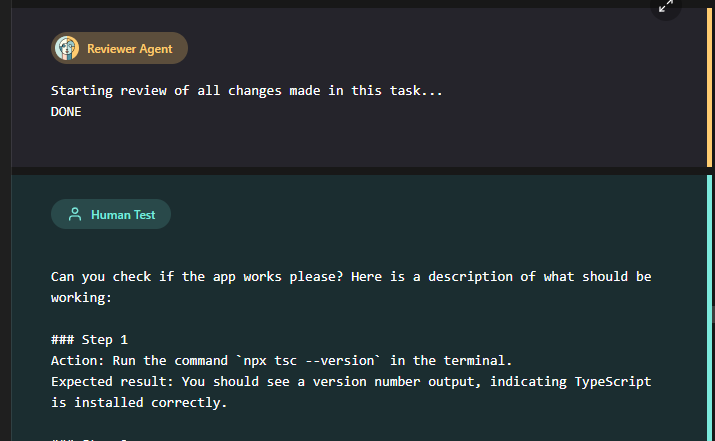This screenshot has width=715, height=441.
Task: Click the yellow accent bar beside Reviewer message
Action: point(709,90)
